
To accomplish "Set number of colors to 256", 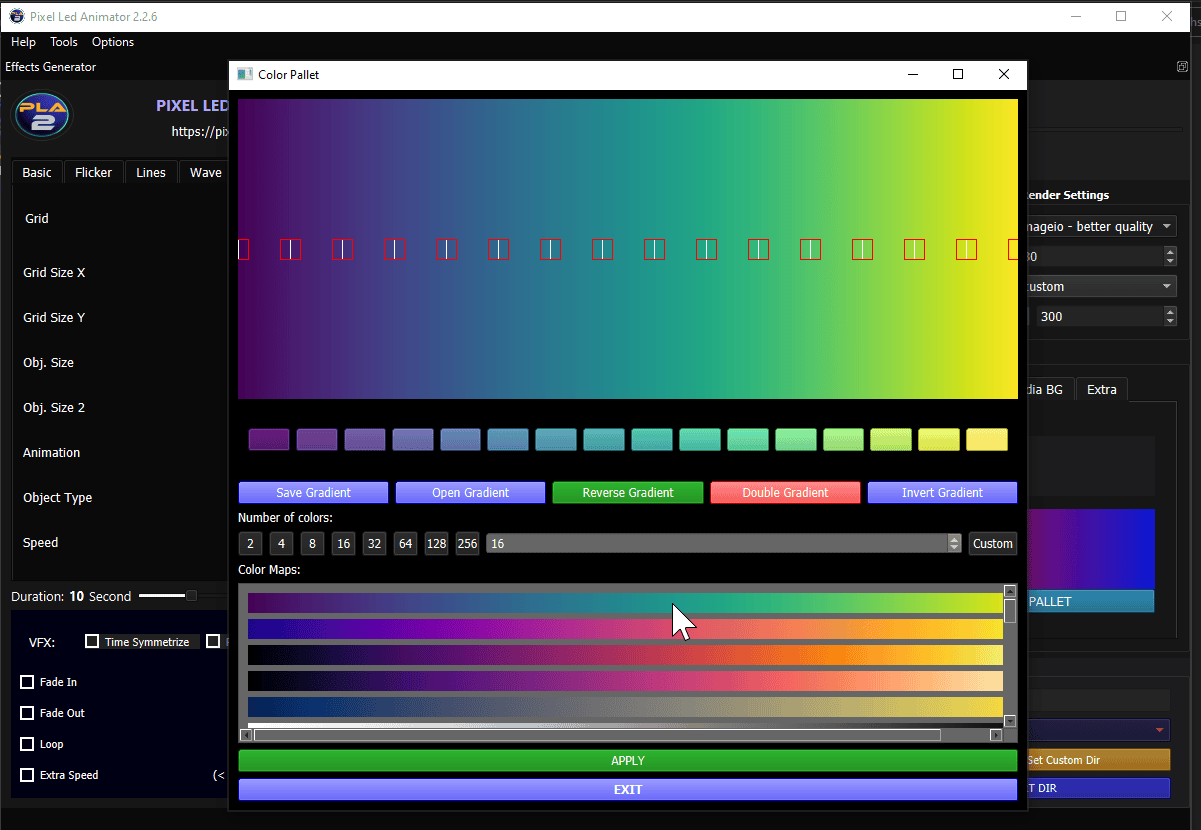I will tap(467, 543).
